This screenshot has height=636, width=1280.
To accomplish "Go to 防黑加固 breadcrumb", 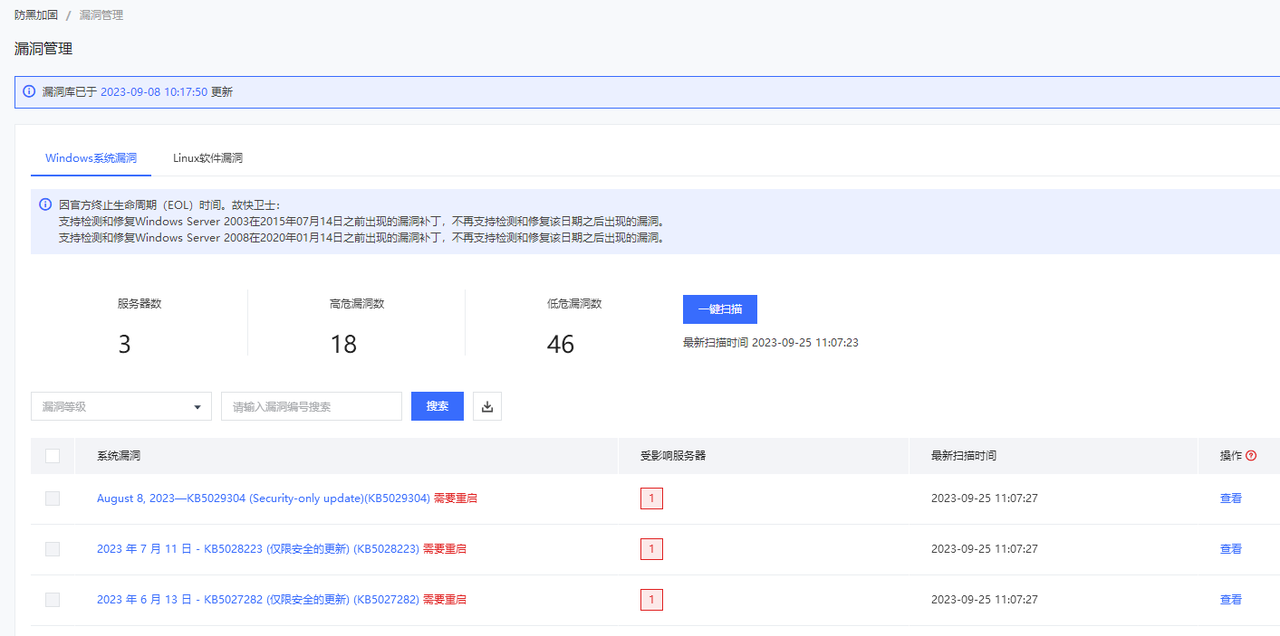I will pyautogui.click(x=36, y=16).
